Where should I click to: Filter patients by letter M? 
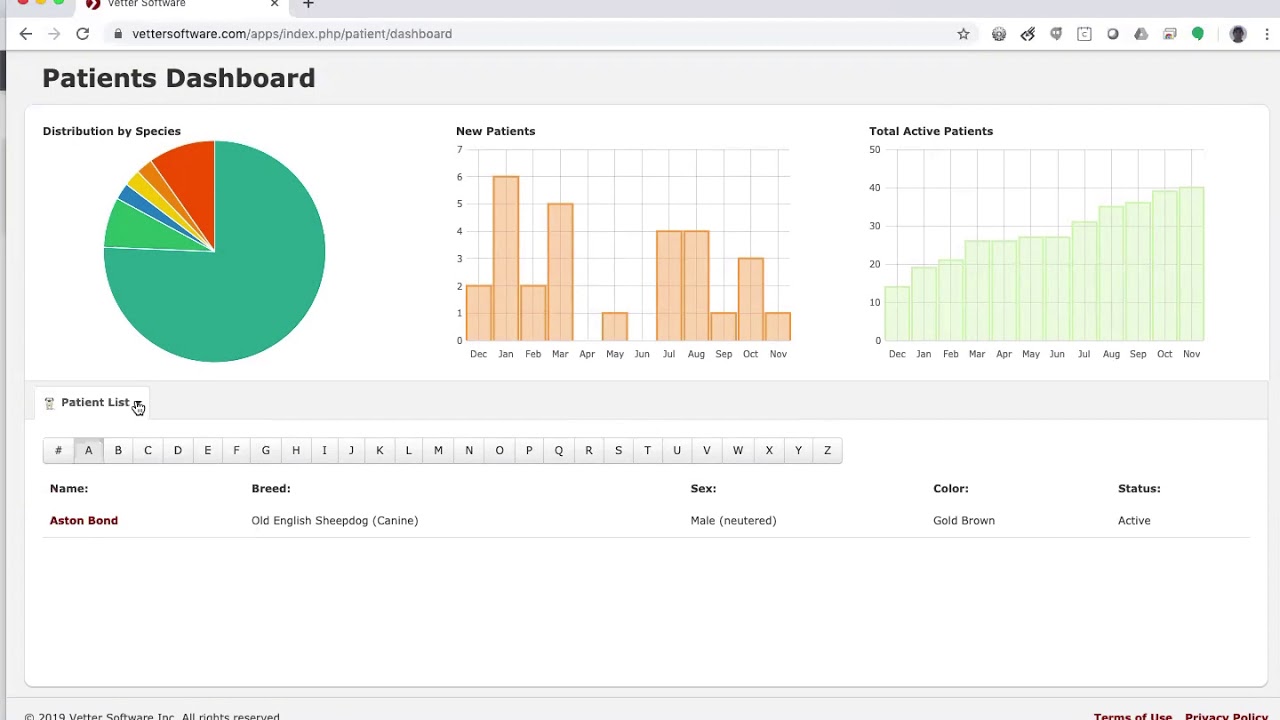[438, 451]
